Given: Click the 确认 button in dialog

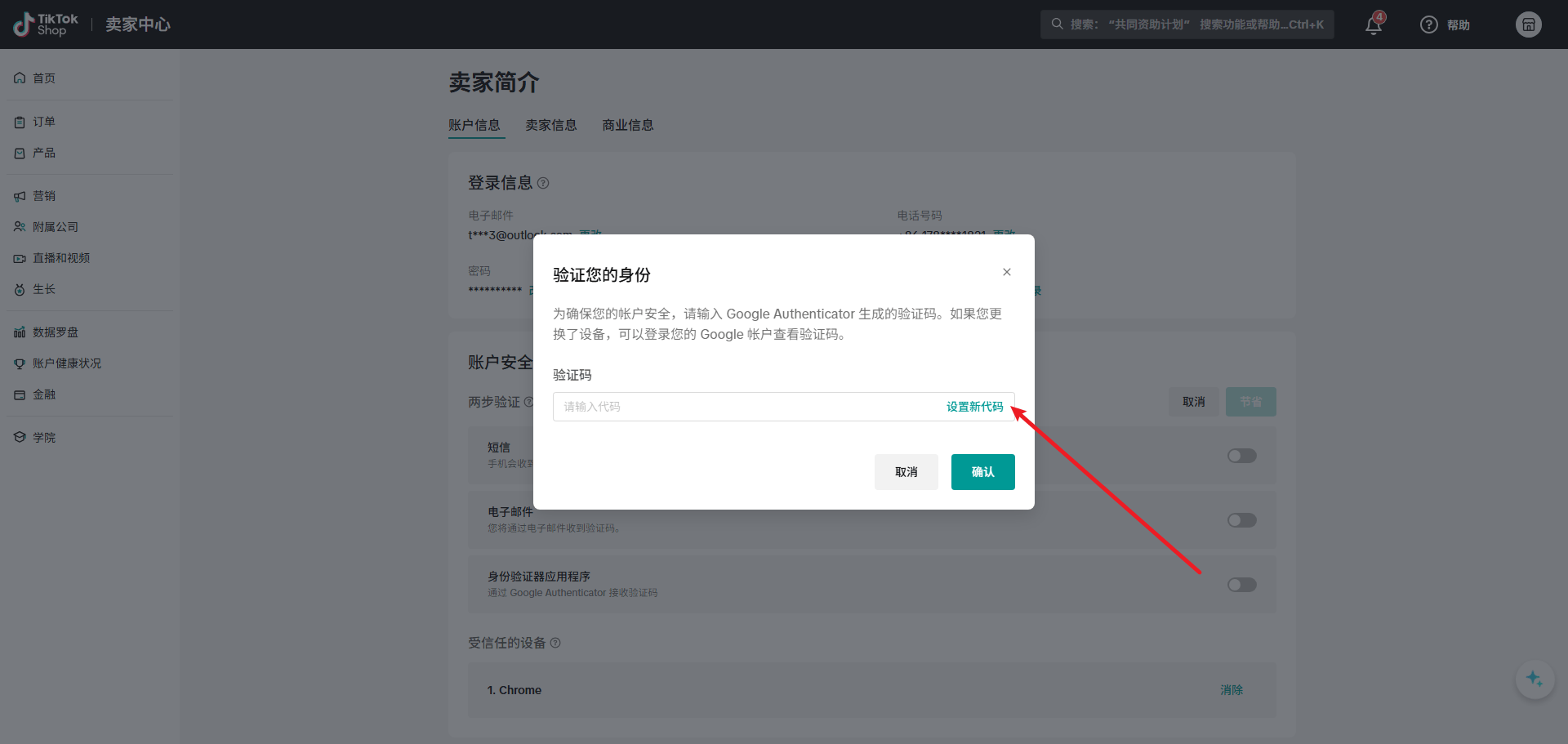Looking at the screenshot, I should click(x=982, y=472).
